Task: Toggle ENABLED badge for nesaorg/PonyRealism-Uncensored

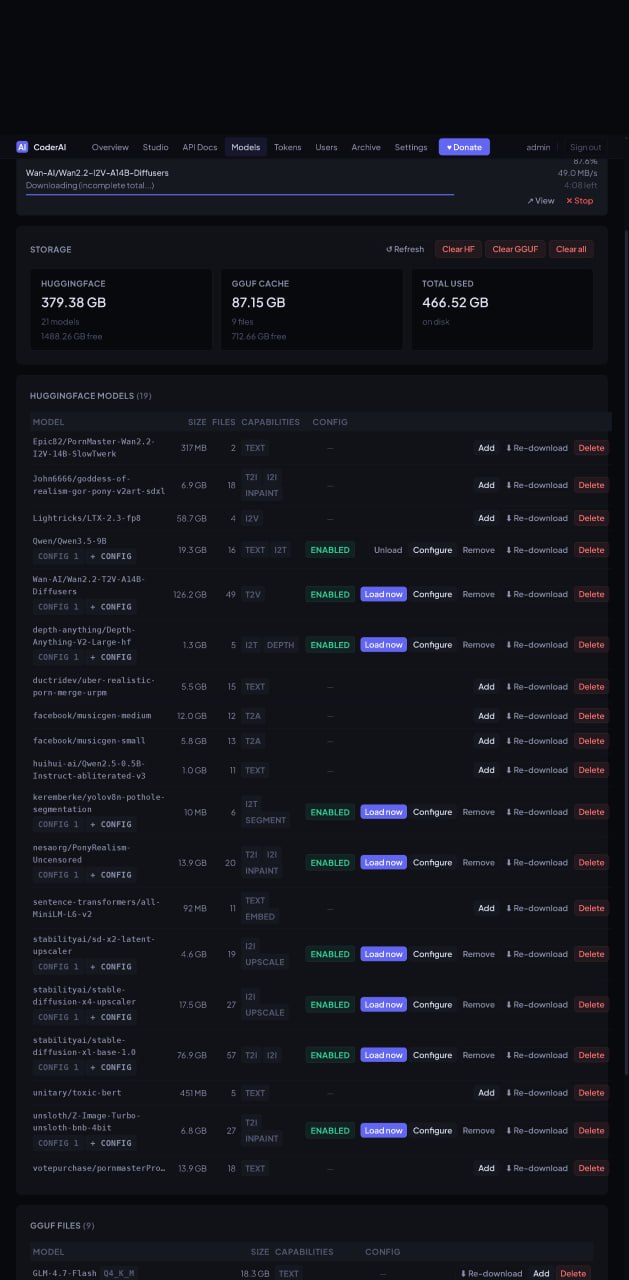Action: pyautogui.click(x=330, y=862)
